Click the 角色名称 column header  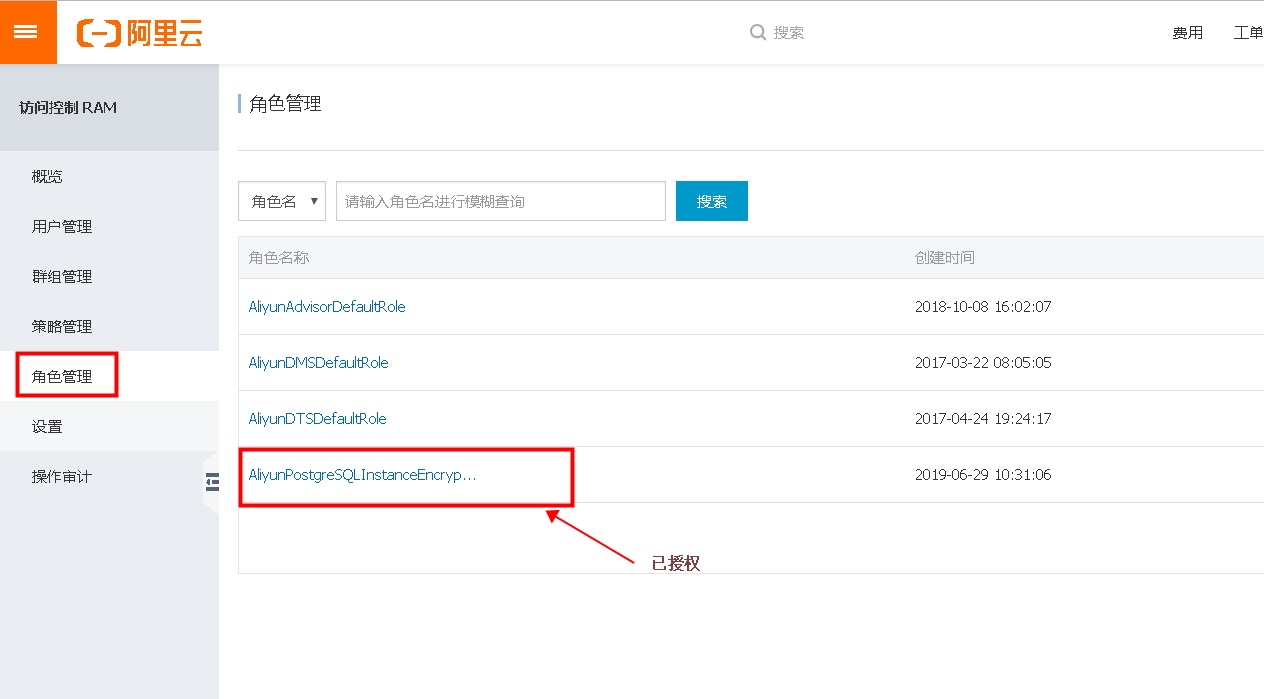point(279,257)
